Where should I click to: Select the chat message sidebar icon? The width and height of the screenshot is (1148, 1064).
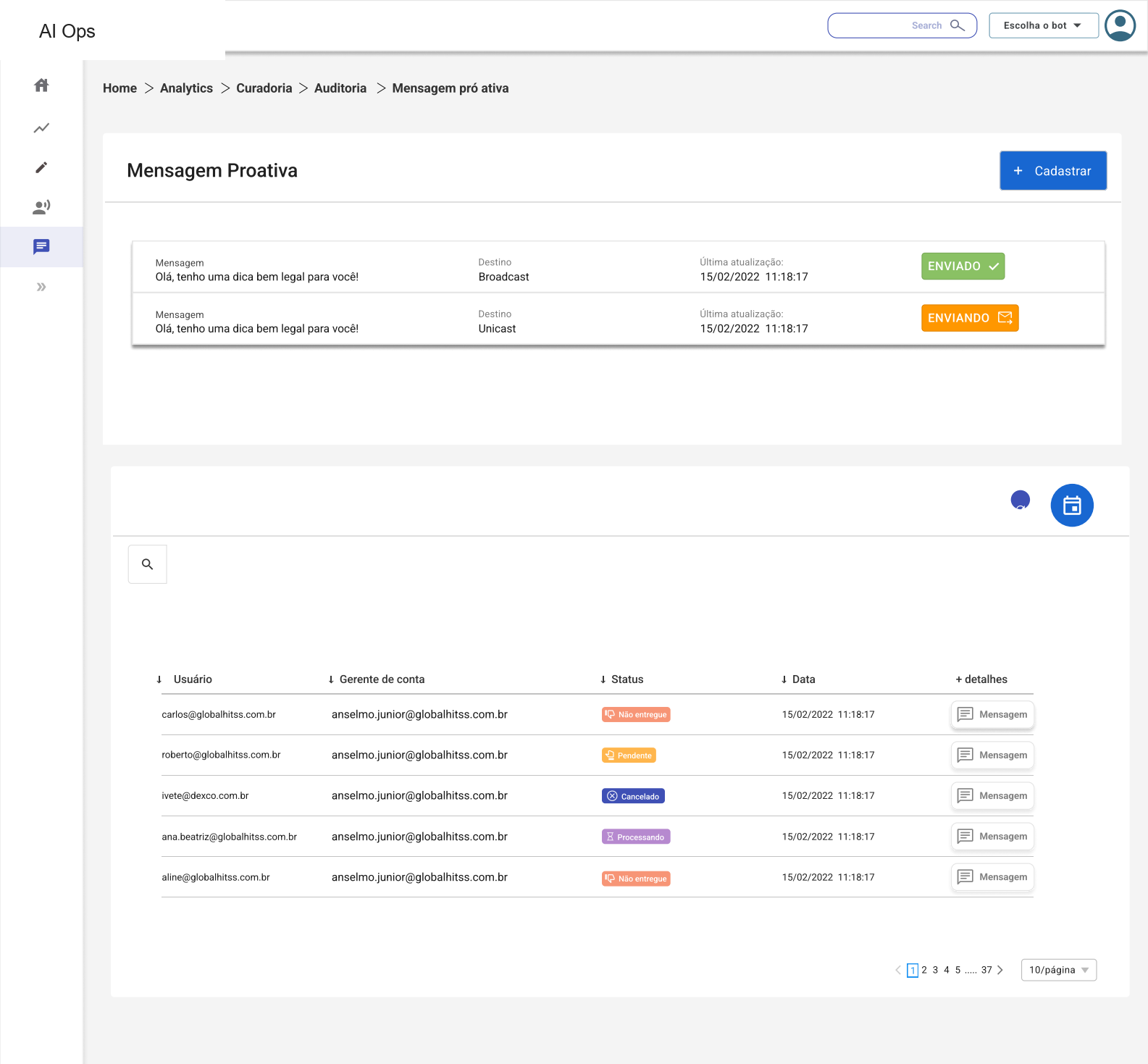coord(41,247)
